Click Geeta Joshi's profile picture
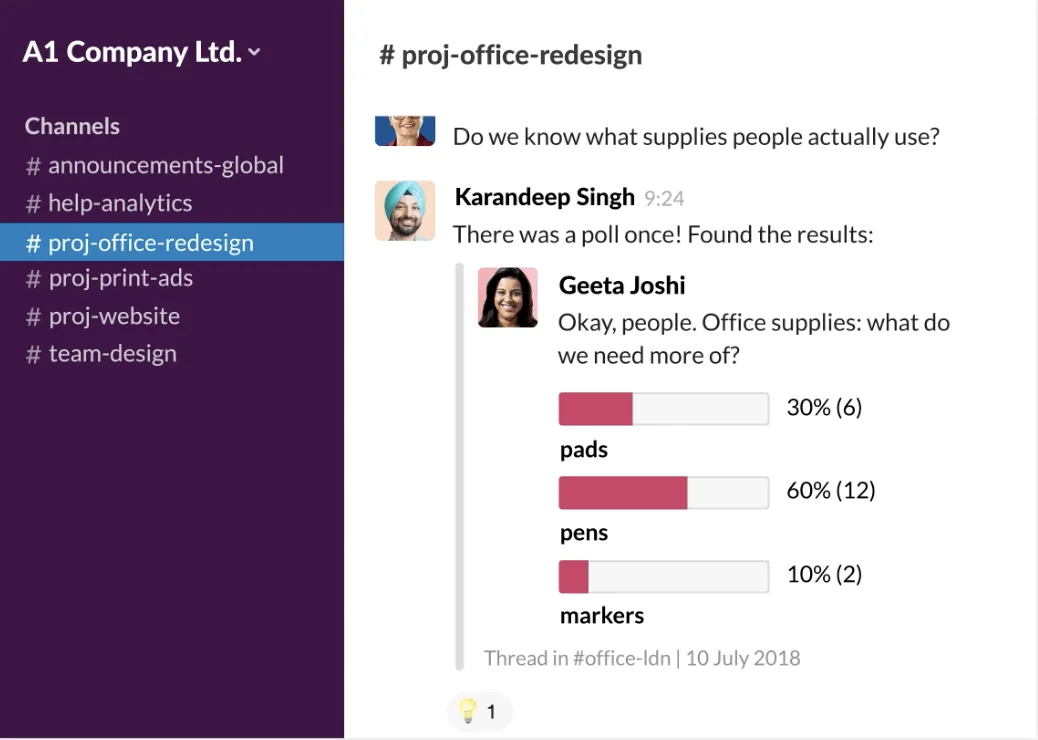The width and height of the screenshot is (1038, 740). (508, 297)
